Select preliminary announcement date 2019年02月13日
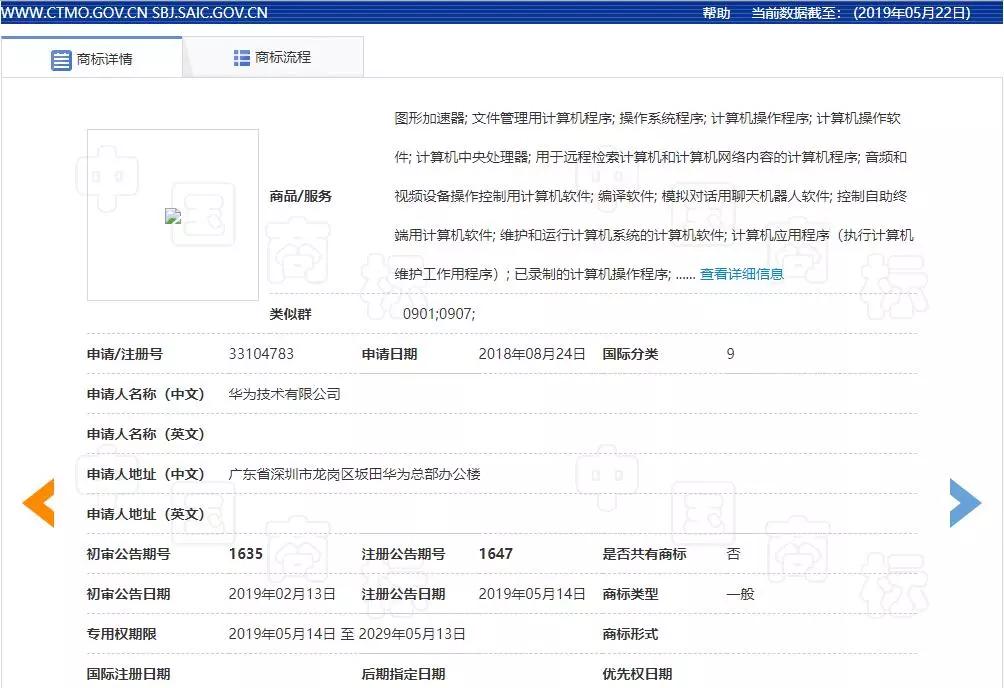The image size is (1004, 688). pos(282,594)
